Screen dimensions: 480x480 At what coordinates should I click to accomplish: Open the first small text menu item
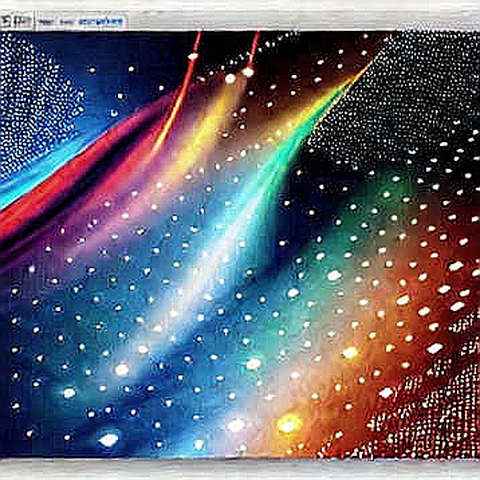(x=44, y=22)
